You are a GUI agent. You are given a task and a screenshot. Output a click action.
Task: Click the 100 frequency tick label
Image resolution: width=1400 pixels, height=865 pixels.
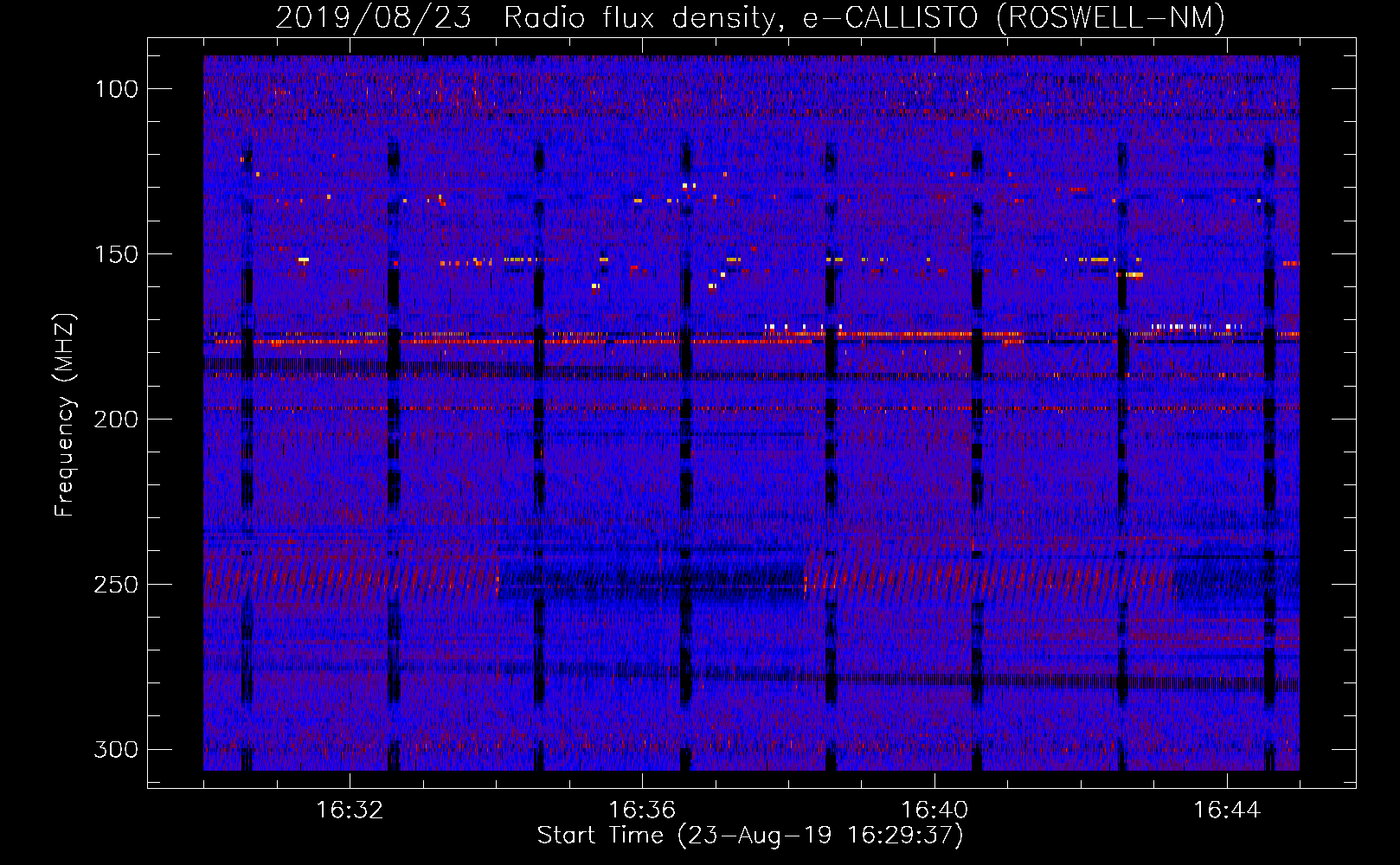(x=117, y=89)
